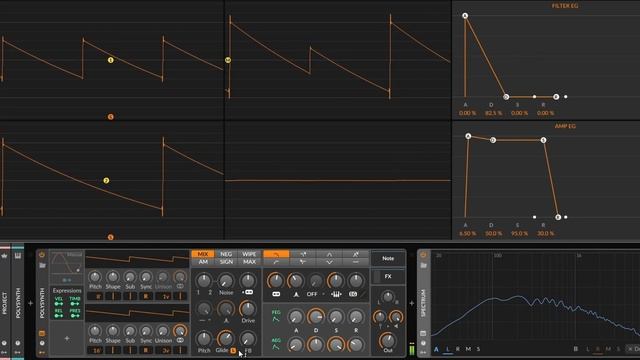Select the AM oscillator blend mode

point(203,262)
